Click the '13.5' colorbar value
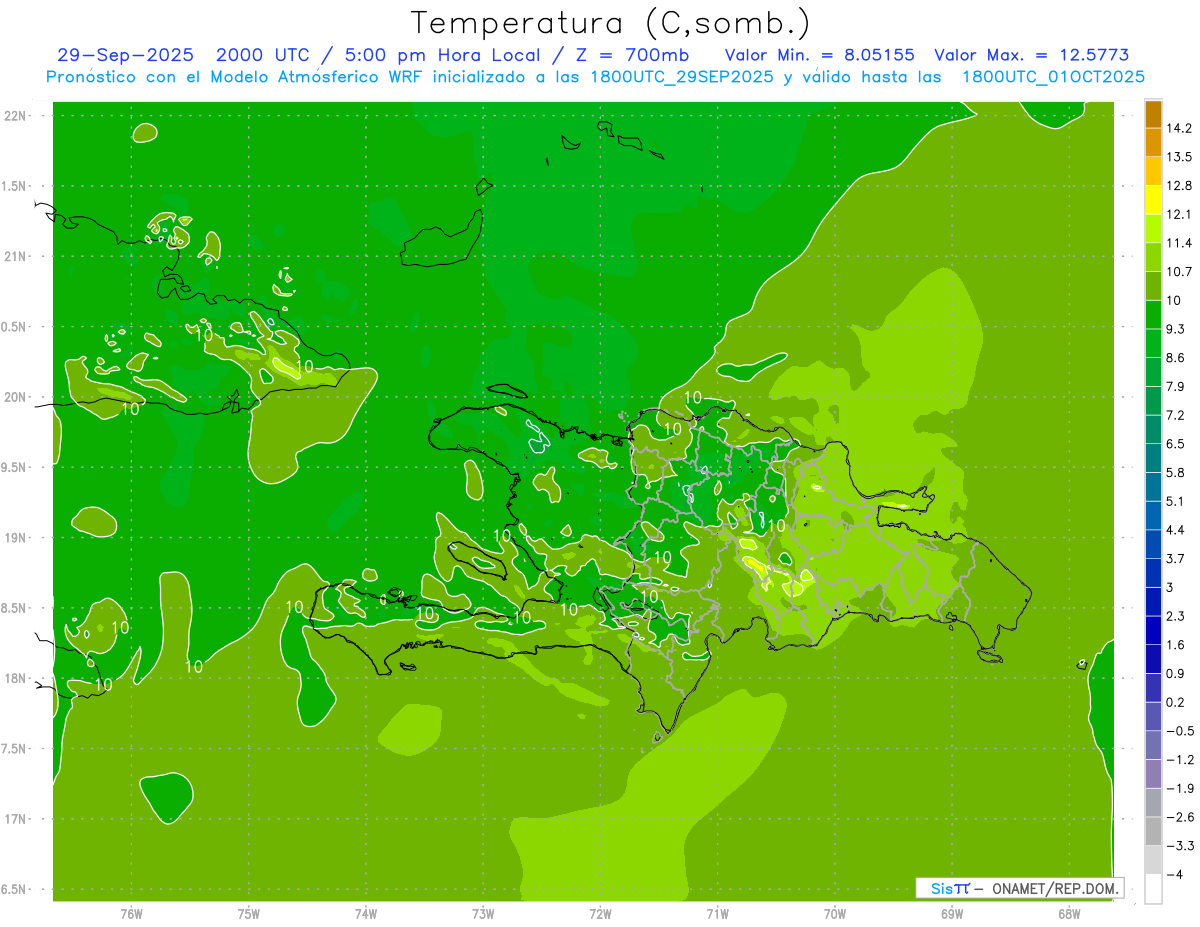The width and height of the screenshot is (1200, 927). (x=1179, y=157)
